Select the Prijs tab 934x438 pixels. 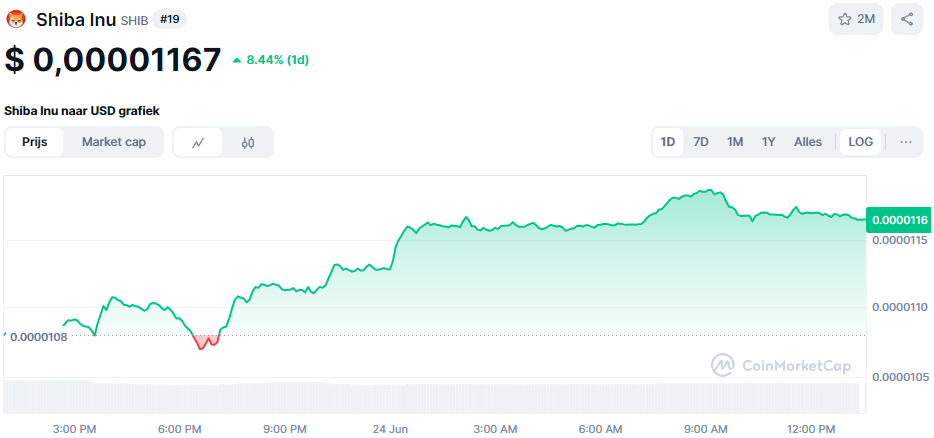pos(35,142)
